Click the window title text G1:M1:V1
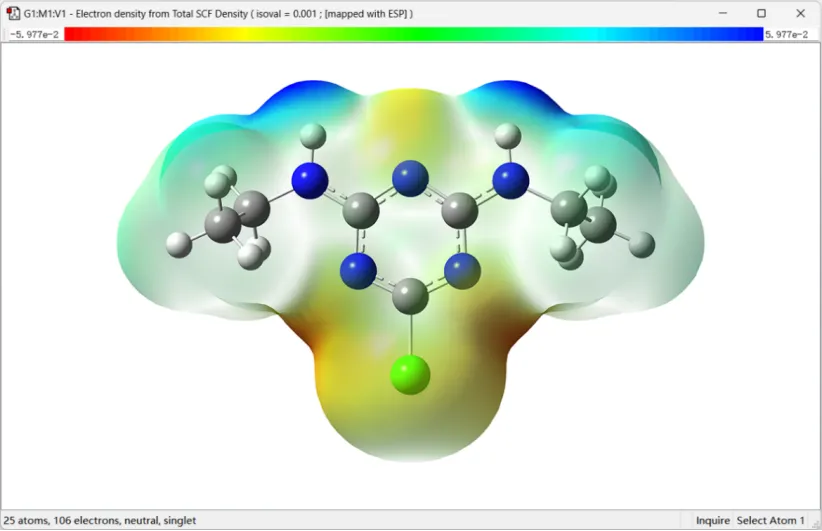Image resolution: width=822 pixels, height=531 pixels. [218, 14]
